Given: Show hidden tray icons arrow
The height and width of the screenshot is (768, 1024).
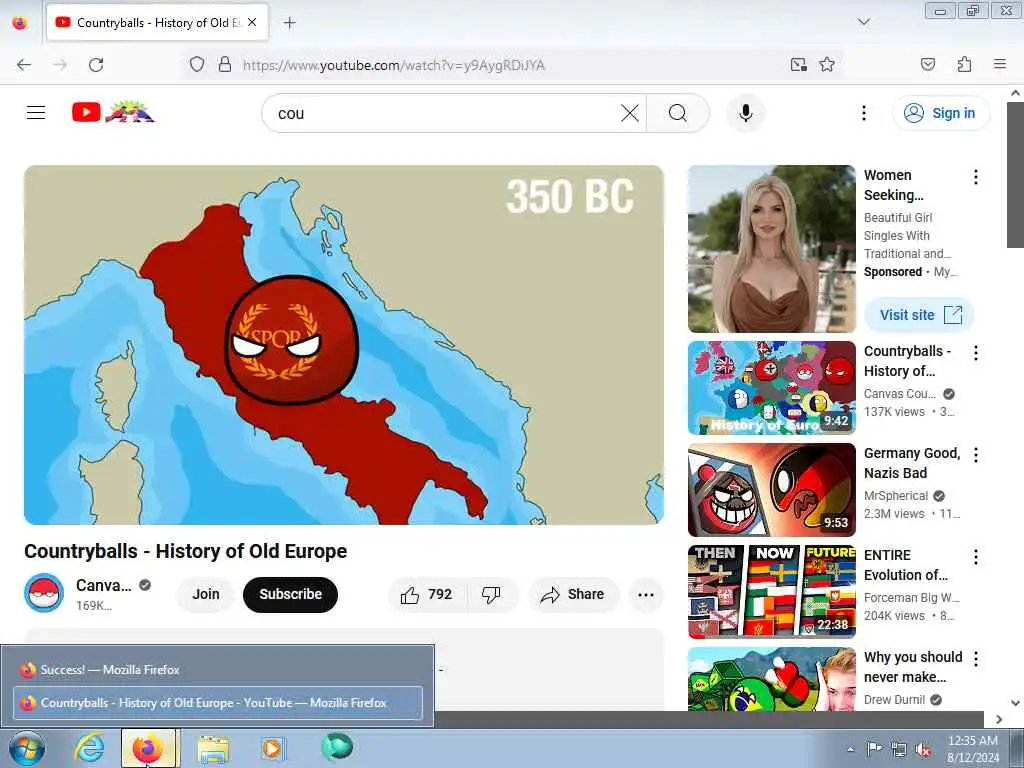Looking at the screenshot, I should (x=850, y=750).
